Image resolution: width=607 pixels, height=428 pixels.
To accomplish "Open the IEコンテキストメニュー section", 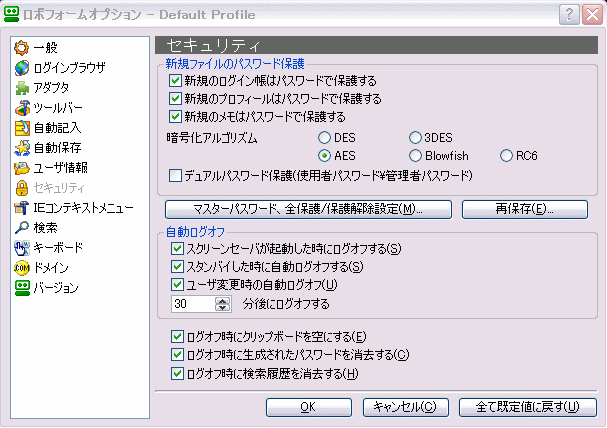I will click(74, 208).
